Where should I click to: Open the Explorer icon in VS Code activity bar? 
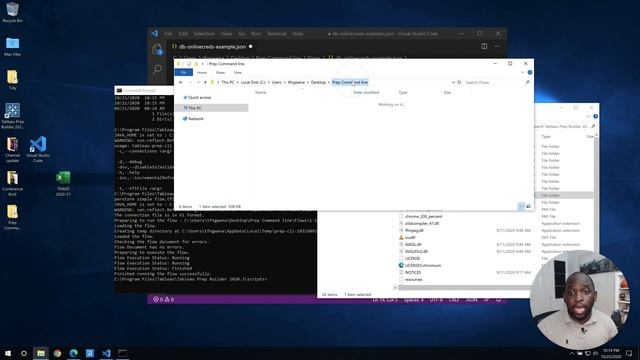click(158, 49)
